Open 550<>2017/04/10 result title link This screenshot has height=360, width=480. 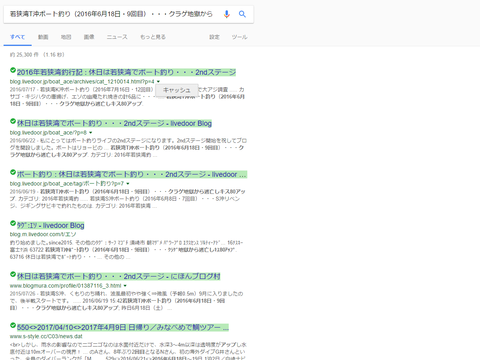pos(123,327)
